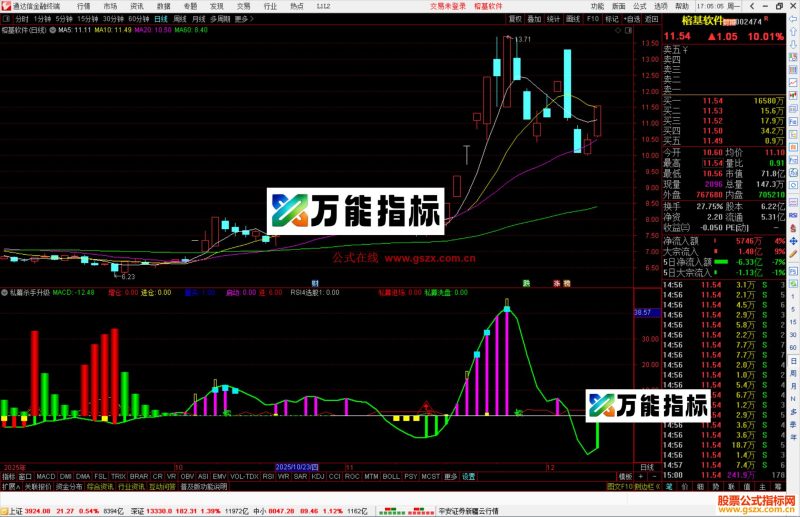This screenshot has height=517, width=800.
Task: Click the green-red market breadth bars in status bar
Action: (406, 511)
